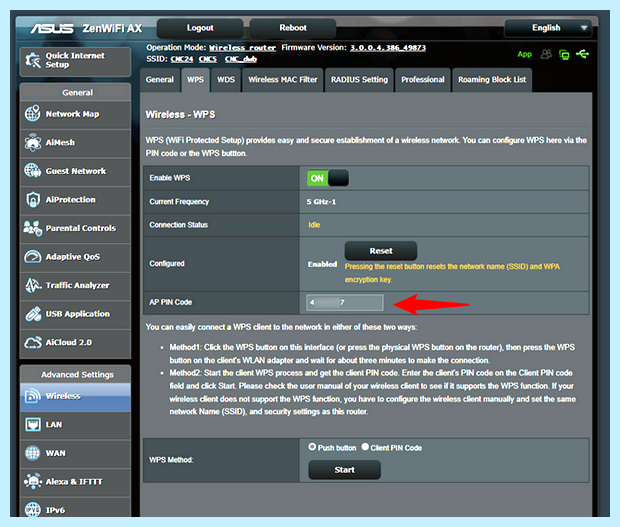Click the Reset WPS configuration button

[381, 251]
